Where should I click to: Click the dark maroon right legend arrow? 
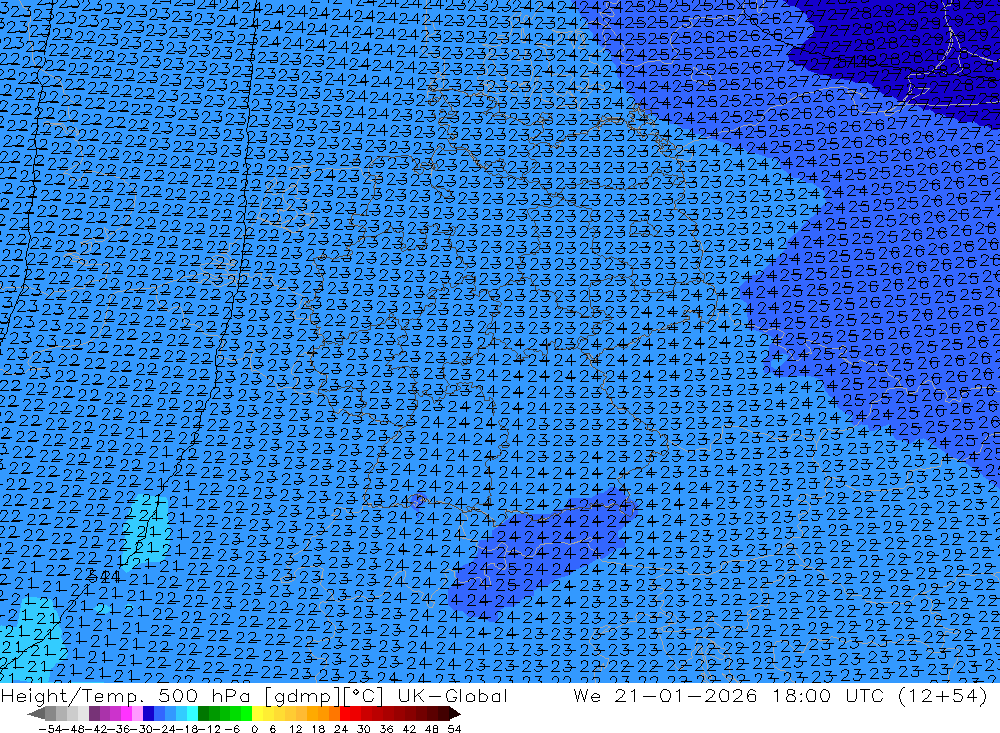coord(455,714)
